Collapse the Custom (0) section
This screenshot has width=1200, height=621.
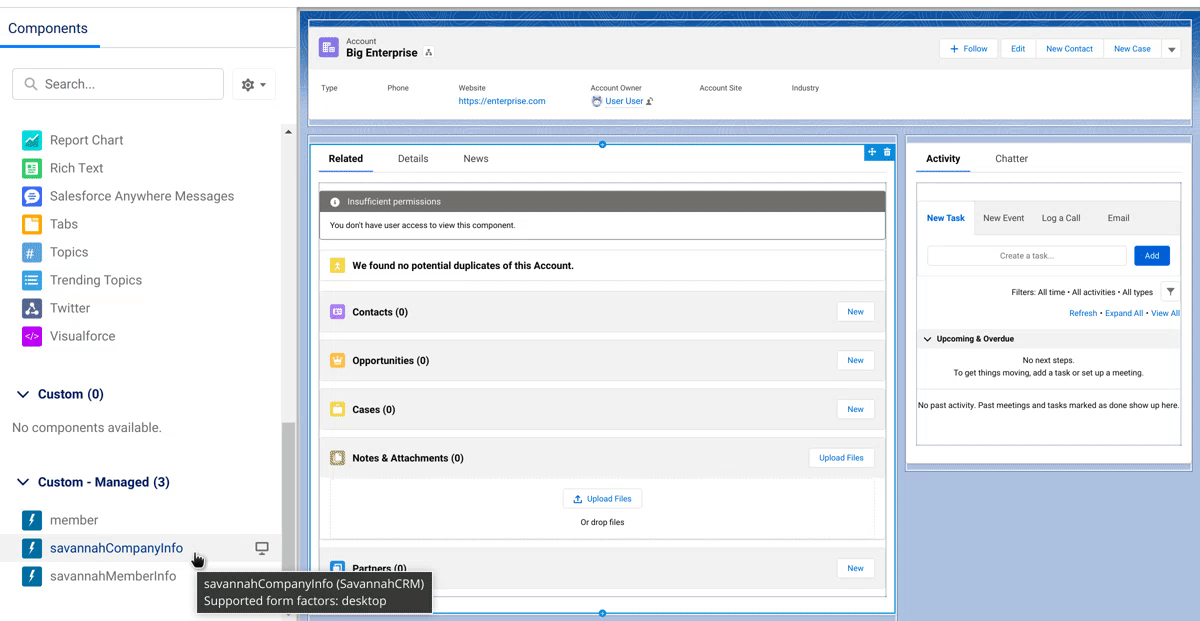pyautogui.click(x=23, y=395)
